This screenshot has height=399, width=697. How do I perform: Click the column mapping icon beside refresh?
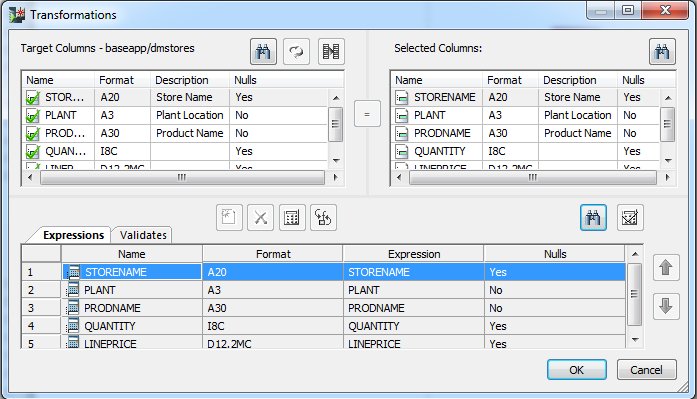pos(331,52)
